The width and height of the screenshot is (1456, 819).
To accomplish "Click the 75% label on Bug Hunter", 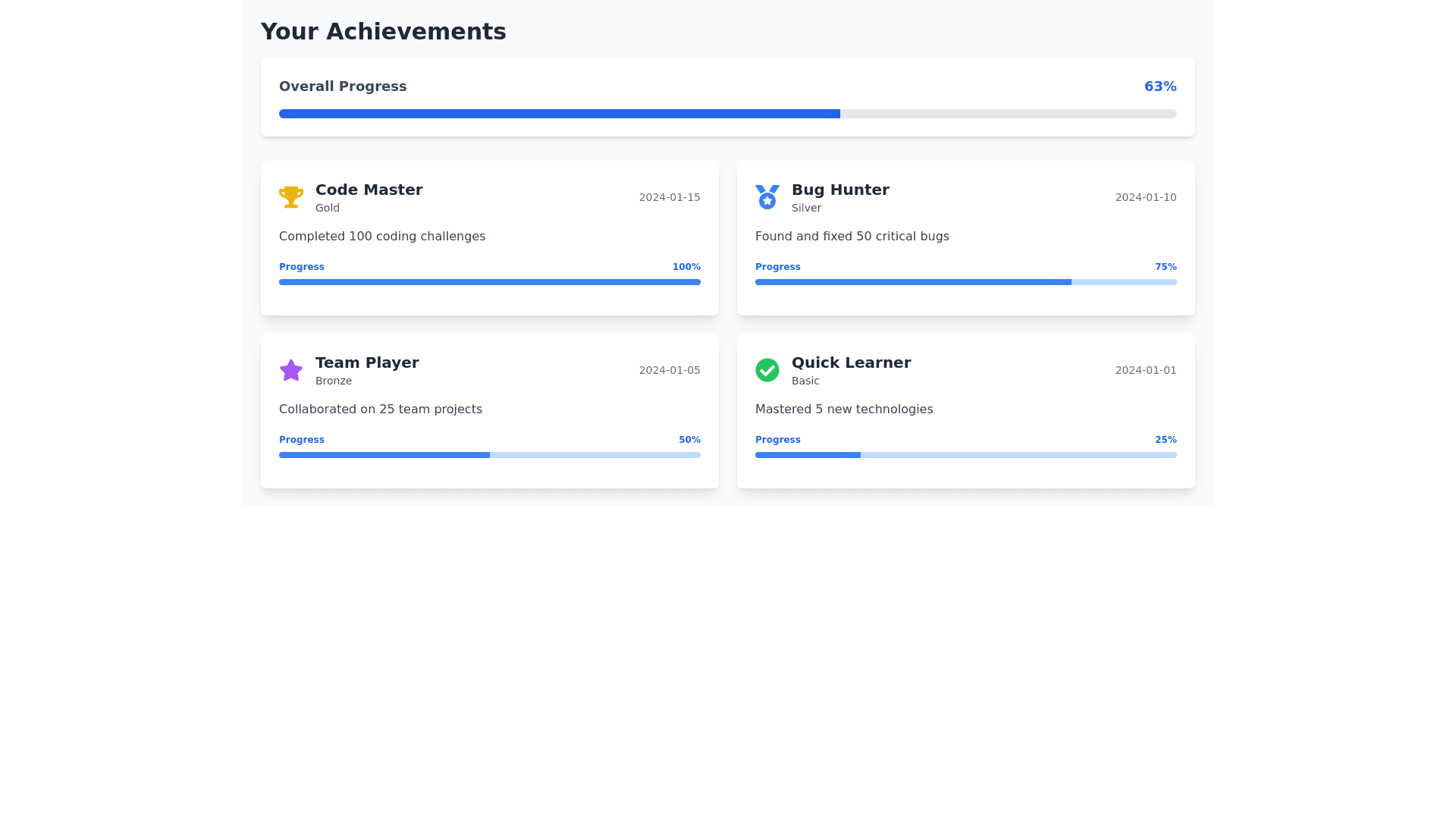I will pos(1166,267).
